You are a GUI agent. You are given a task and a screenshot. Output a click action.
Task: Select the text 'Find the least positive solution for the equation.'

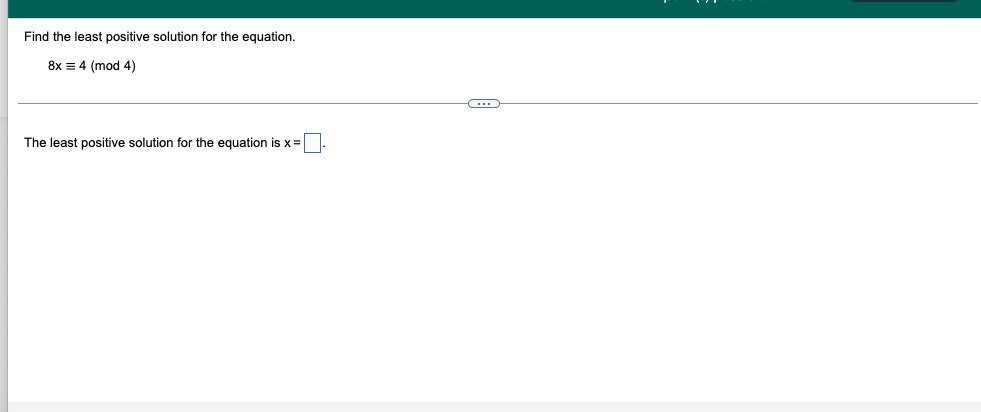pyautogui.click(x=160, y=37)
